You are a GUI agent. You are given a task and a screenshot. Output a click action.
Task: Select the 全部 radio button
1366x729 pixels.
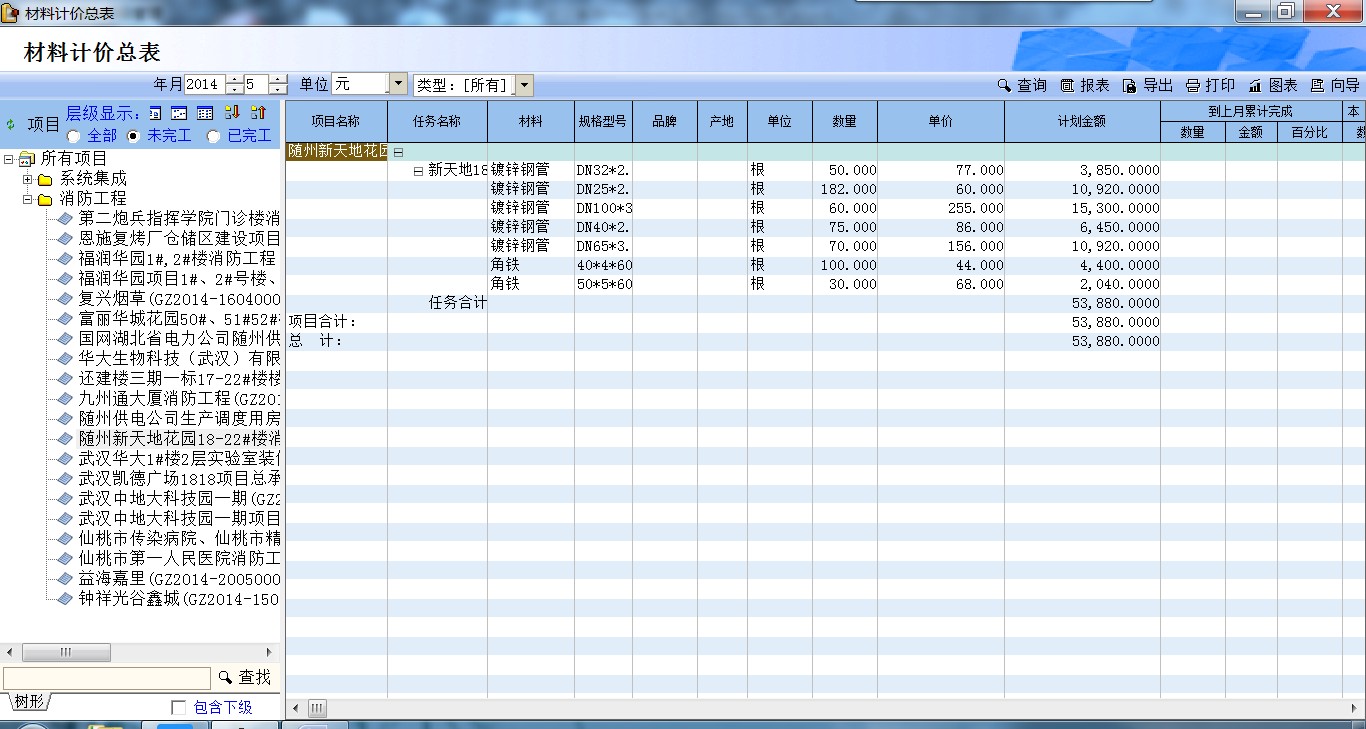click(74, 136)
